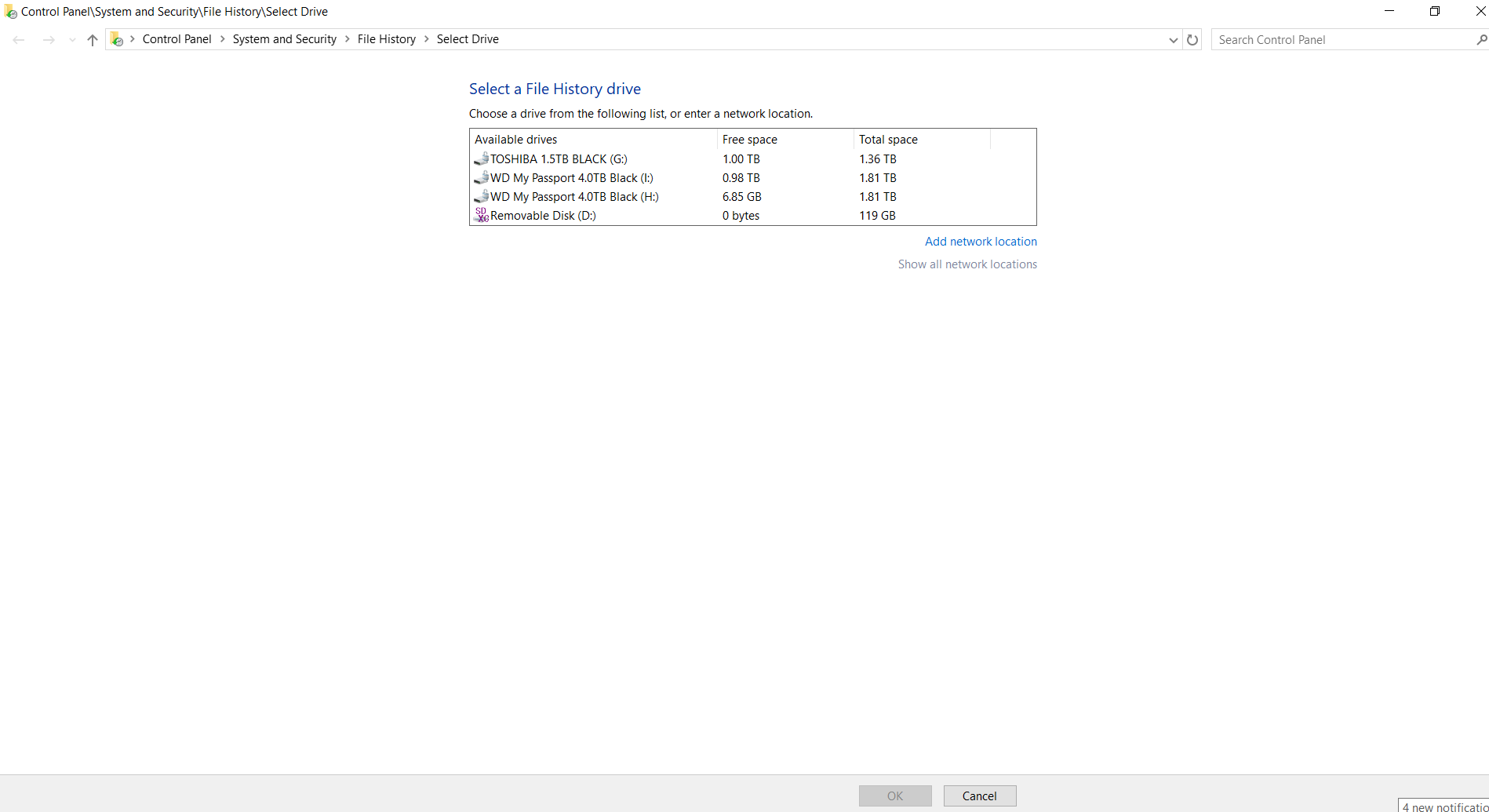Click the File History icon in the title bar

pyautogui.click(x=10, y=11)
